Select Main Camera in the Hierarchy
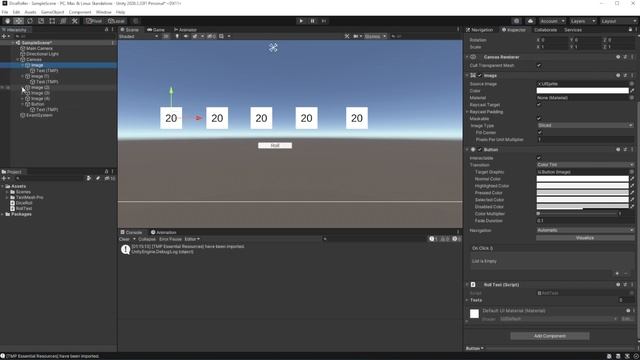The width and height of the screenshot is (640, 360). pyautogui.click(x=40, y=48)
